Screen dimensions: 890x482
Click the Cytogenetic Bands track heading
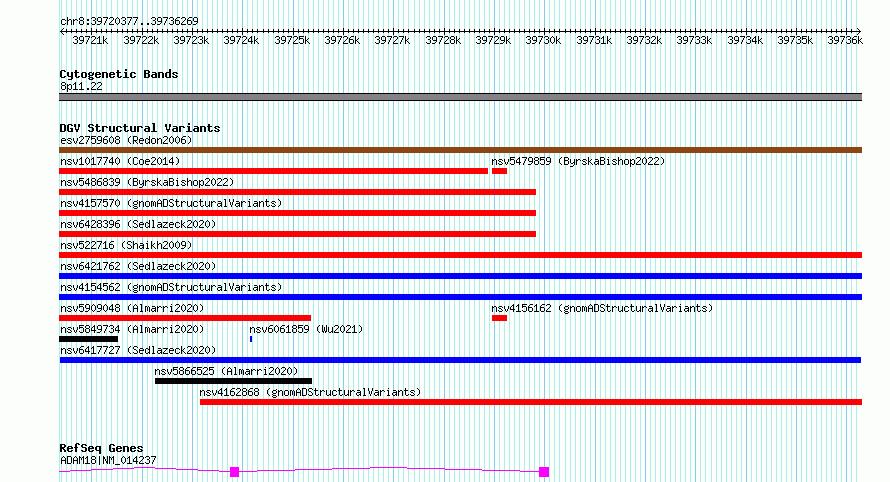pyautogui.click(x=119, y=74)
